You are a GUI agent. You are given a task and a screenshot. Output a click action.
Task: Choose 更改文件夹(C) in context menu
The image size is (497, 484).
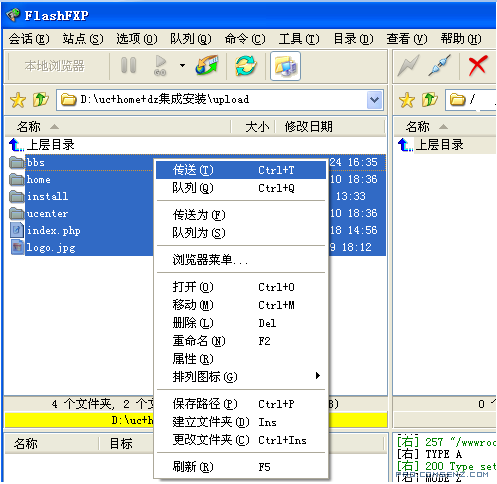tap(241, 440)
